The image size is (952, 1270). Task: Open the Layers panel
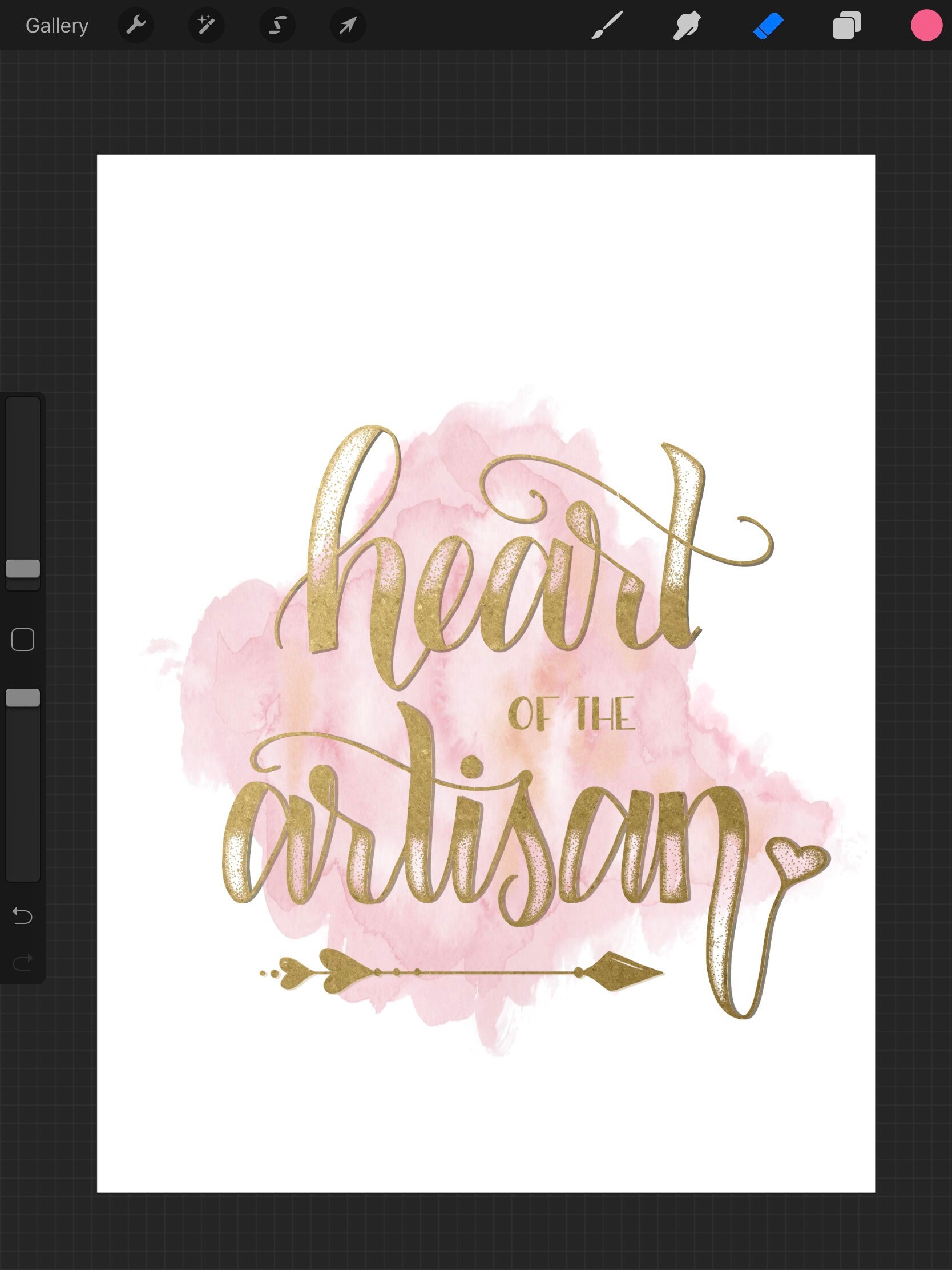click(x=847, y=25)
